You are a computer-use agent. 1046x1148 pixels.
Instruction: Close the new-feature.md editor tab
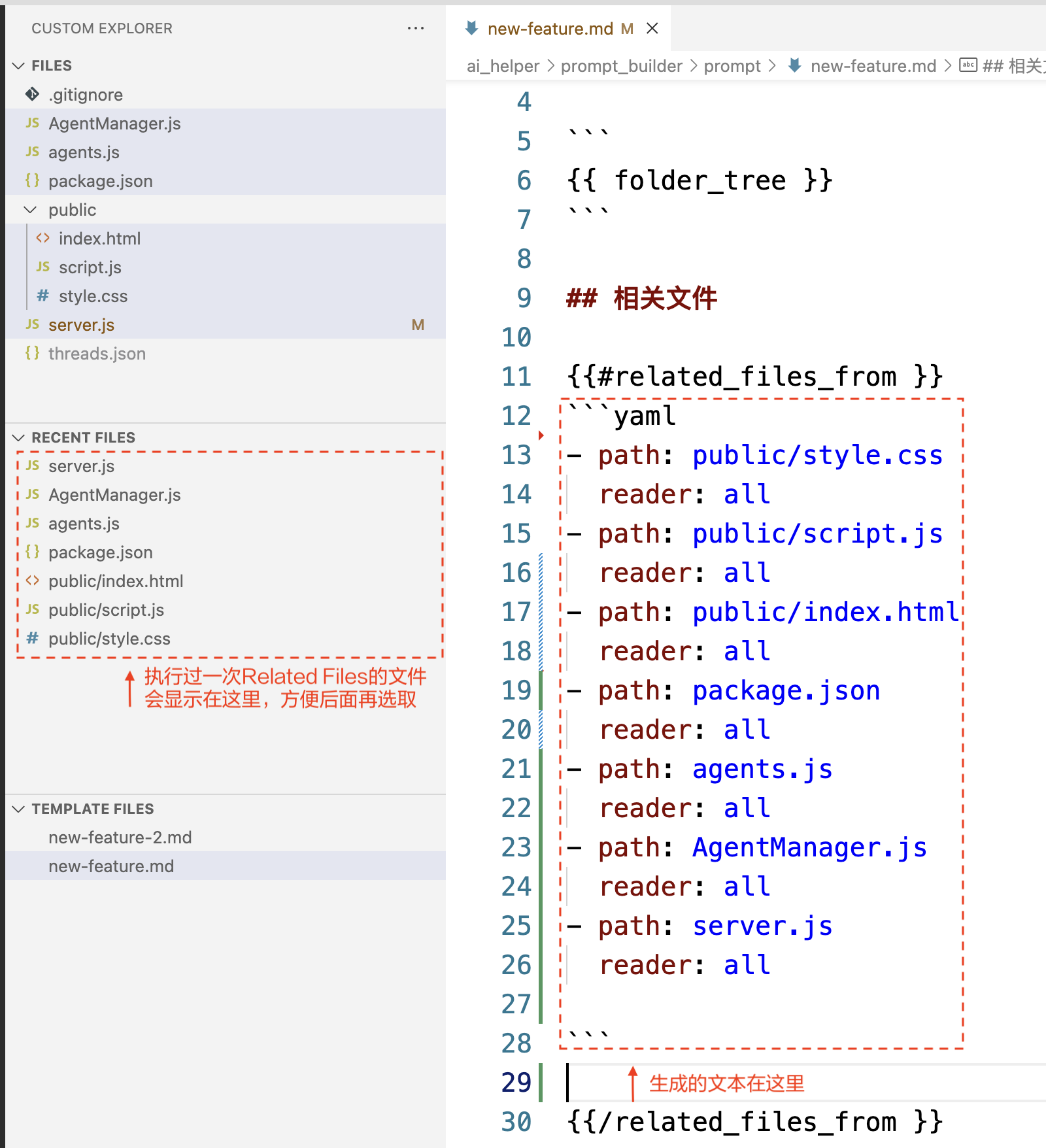[652, 28]
